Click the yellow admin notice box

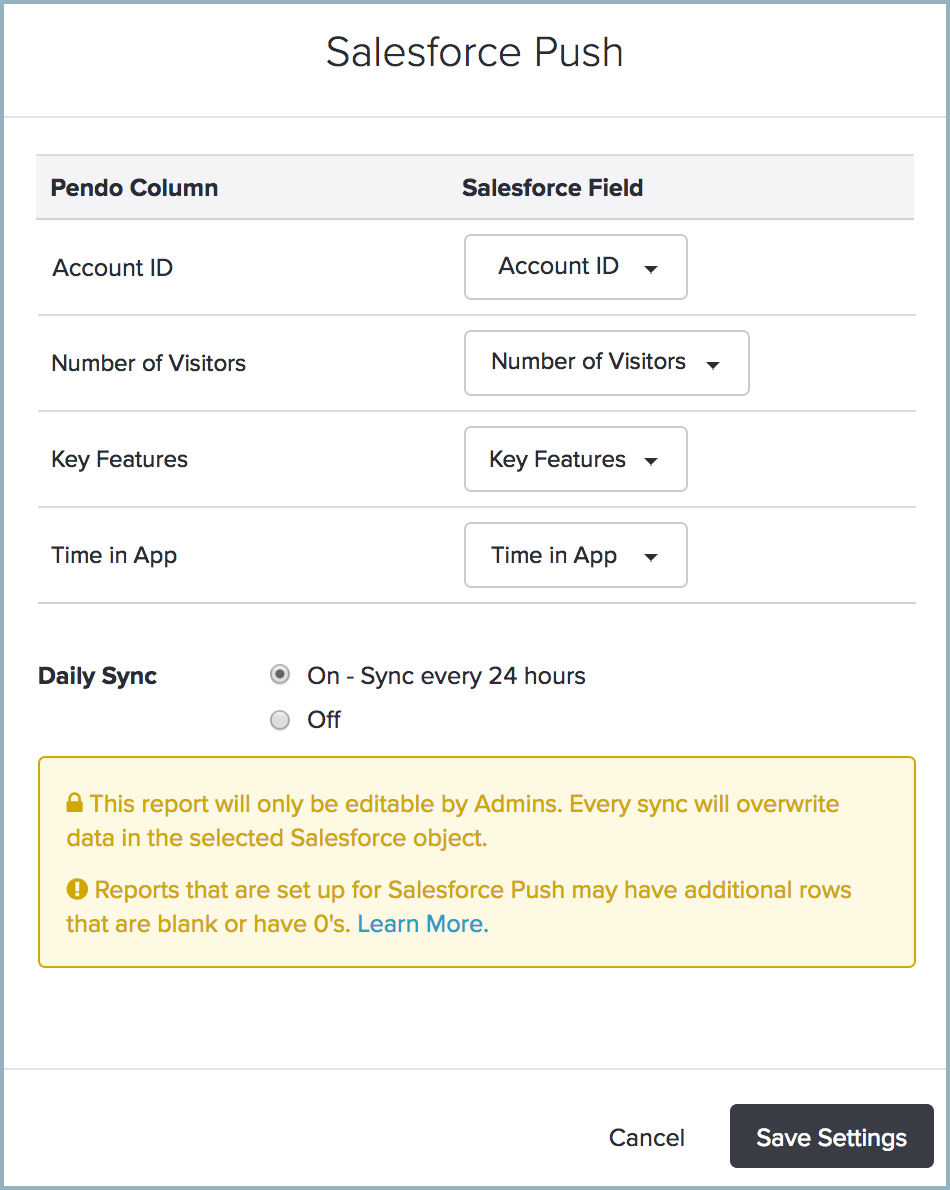point(476,861)
